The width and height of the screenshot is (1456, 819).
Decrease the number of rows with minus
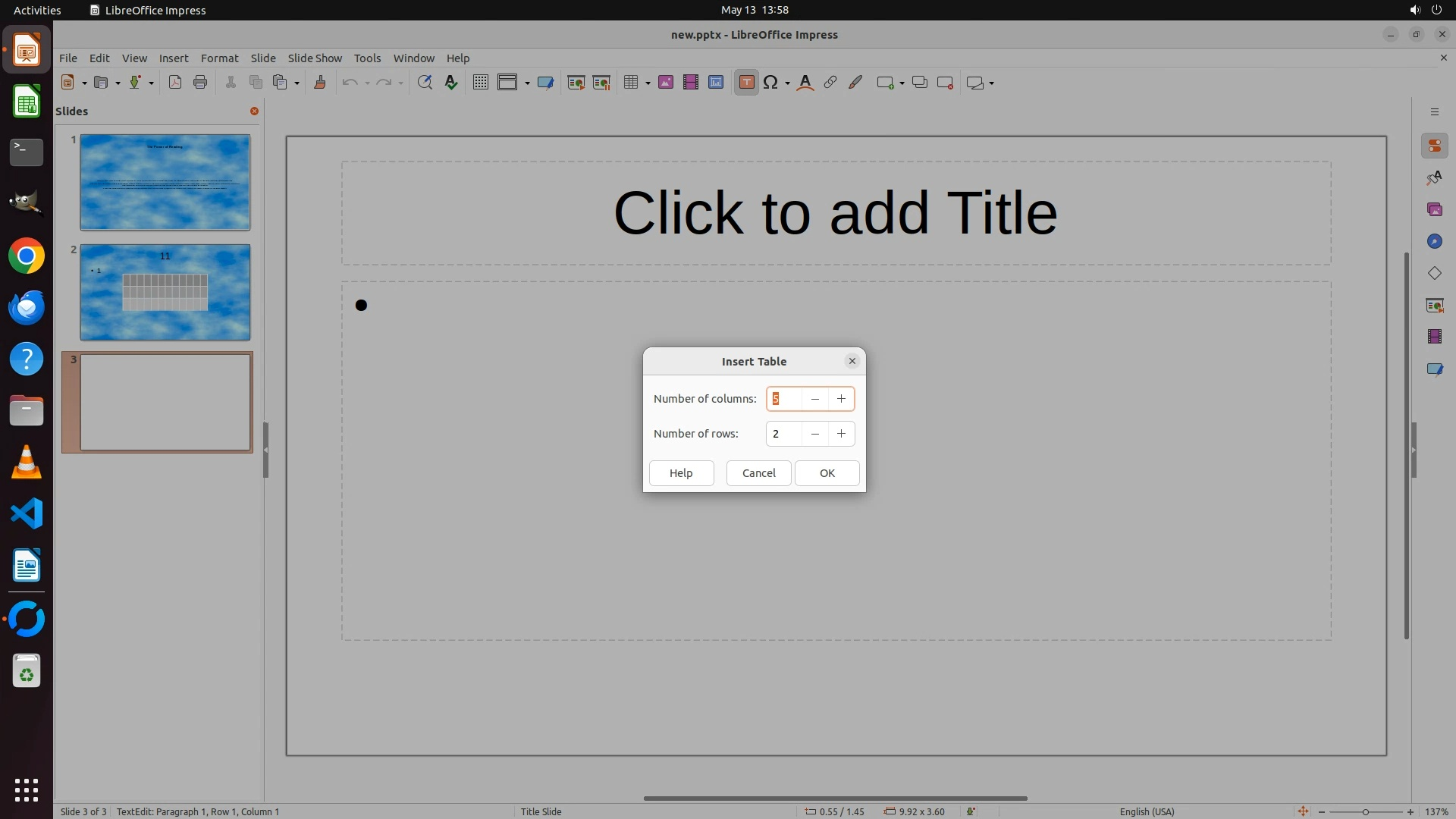[814, 434]
